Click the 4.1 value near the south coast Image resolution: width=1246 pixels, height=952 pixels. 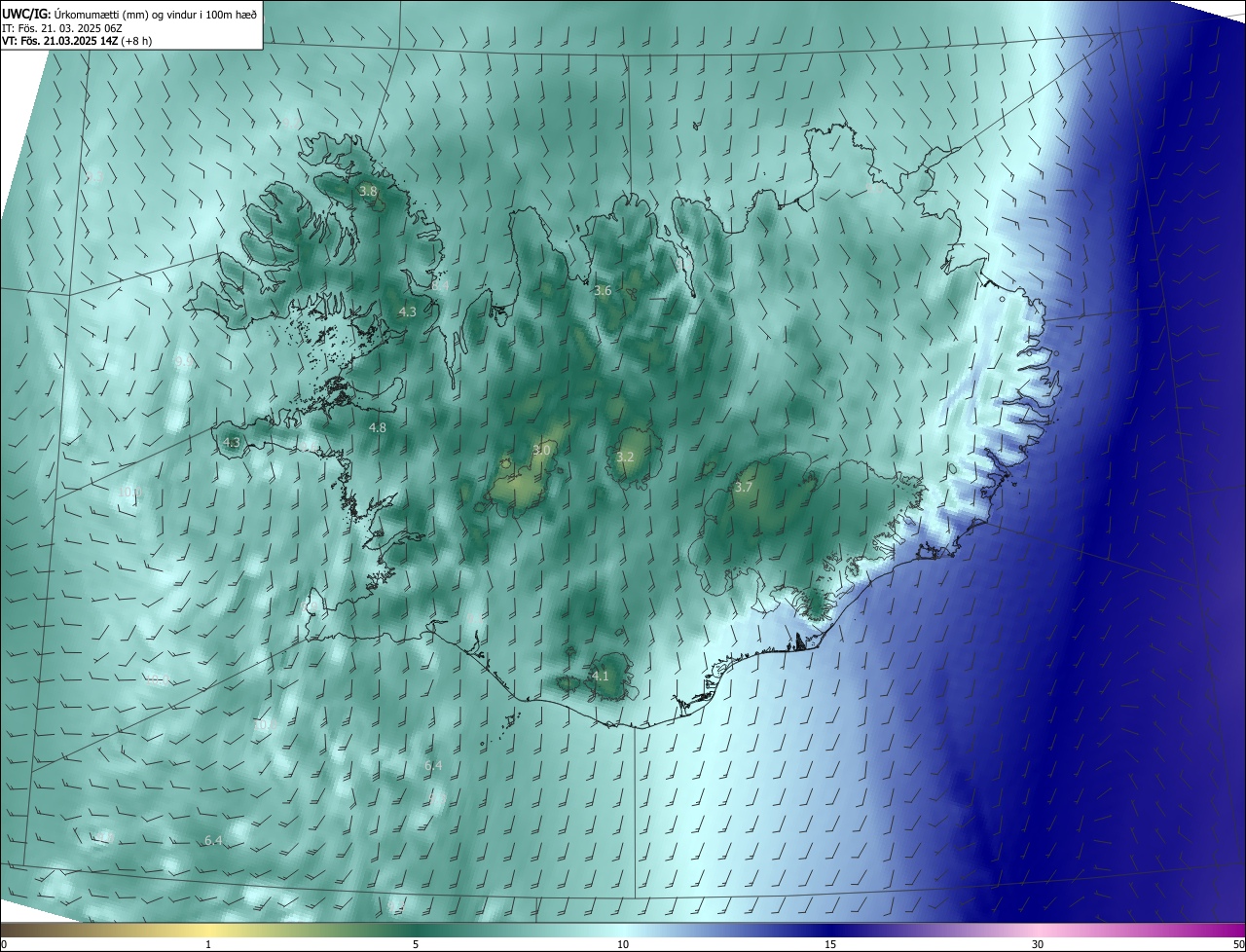pos(601,676)
